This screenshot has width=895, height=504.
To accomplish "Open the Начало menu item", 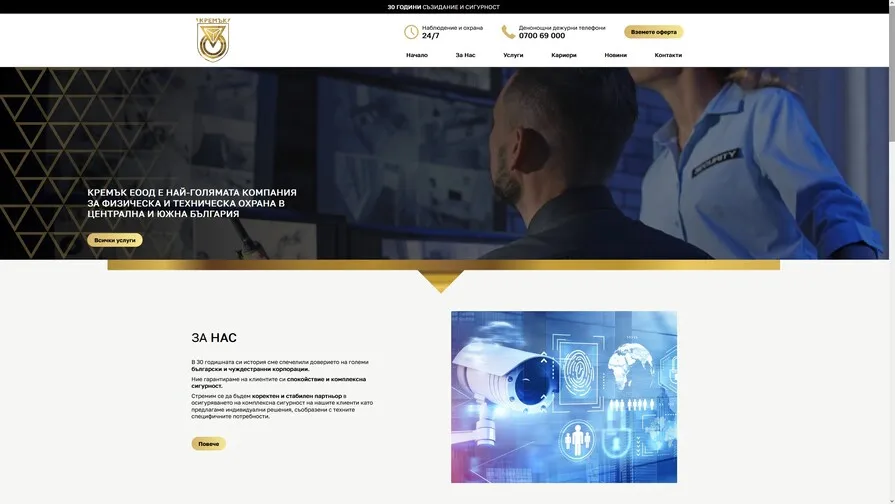I will 417,55.
